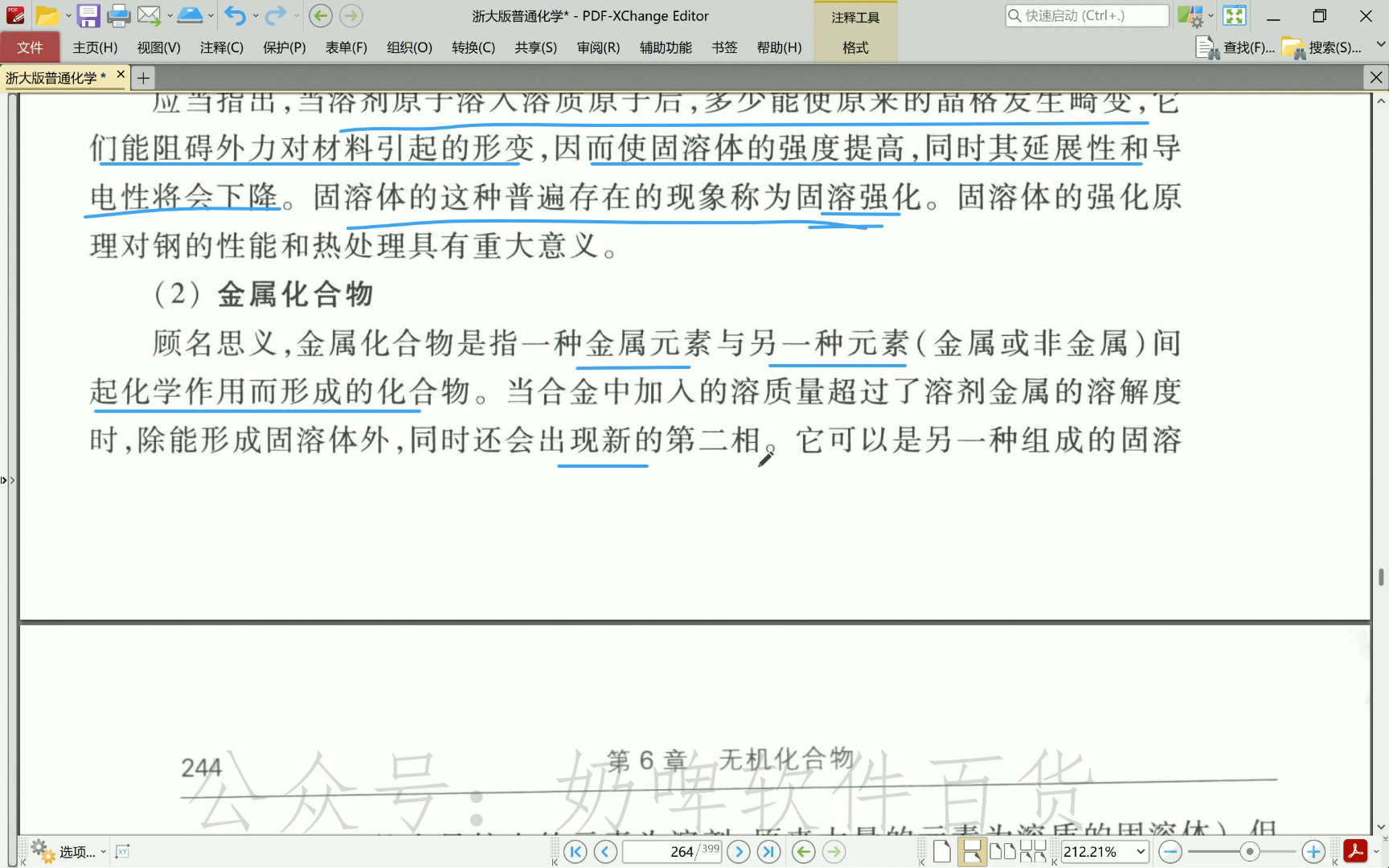This screenshot has width=1389, height=868.
Task: Open the 视图(V) ribbon tab
Action: point(158,47)
